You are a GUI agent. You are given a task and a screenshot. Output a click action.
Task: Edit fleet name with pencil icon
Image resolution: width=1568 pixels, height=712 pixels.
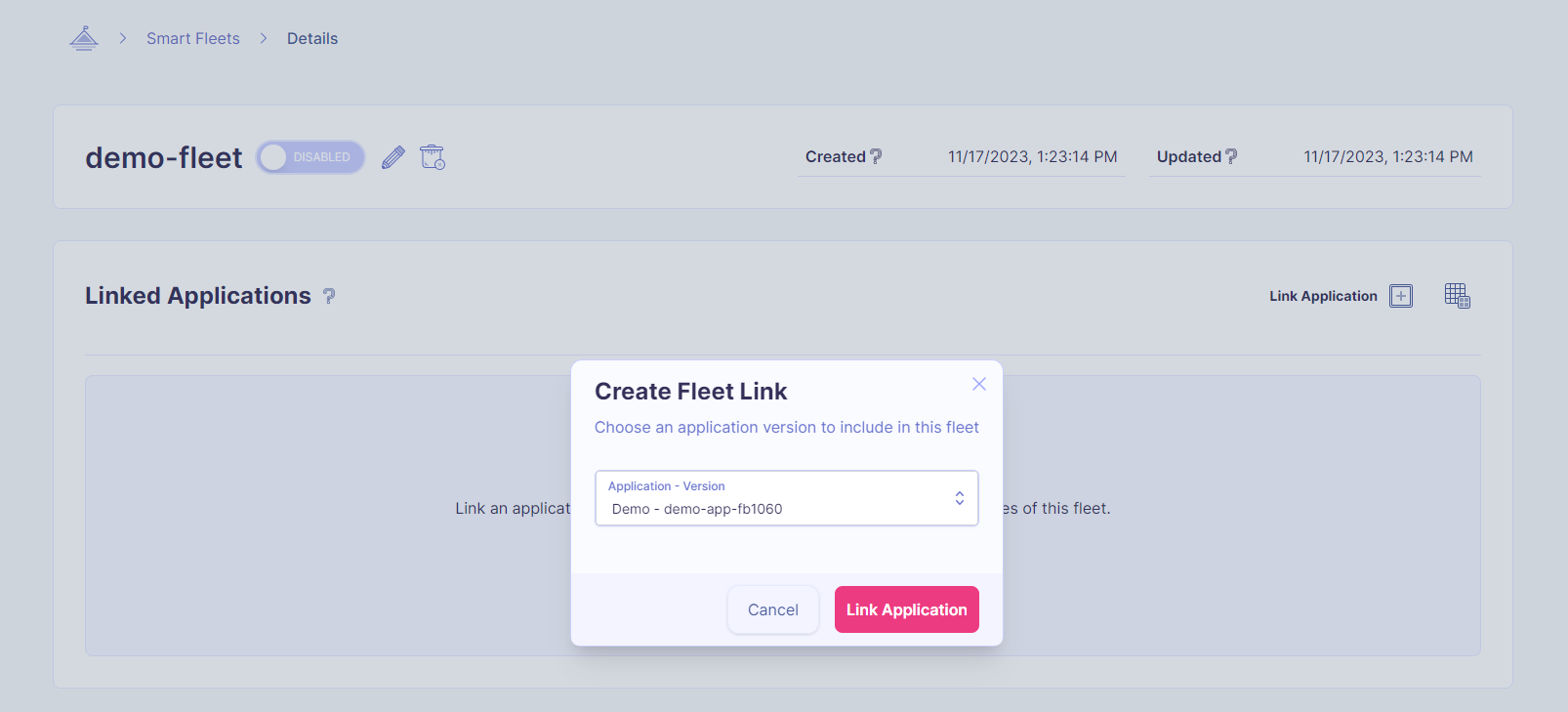pos(393,157)
